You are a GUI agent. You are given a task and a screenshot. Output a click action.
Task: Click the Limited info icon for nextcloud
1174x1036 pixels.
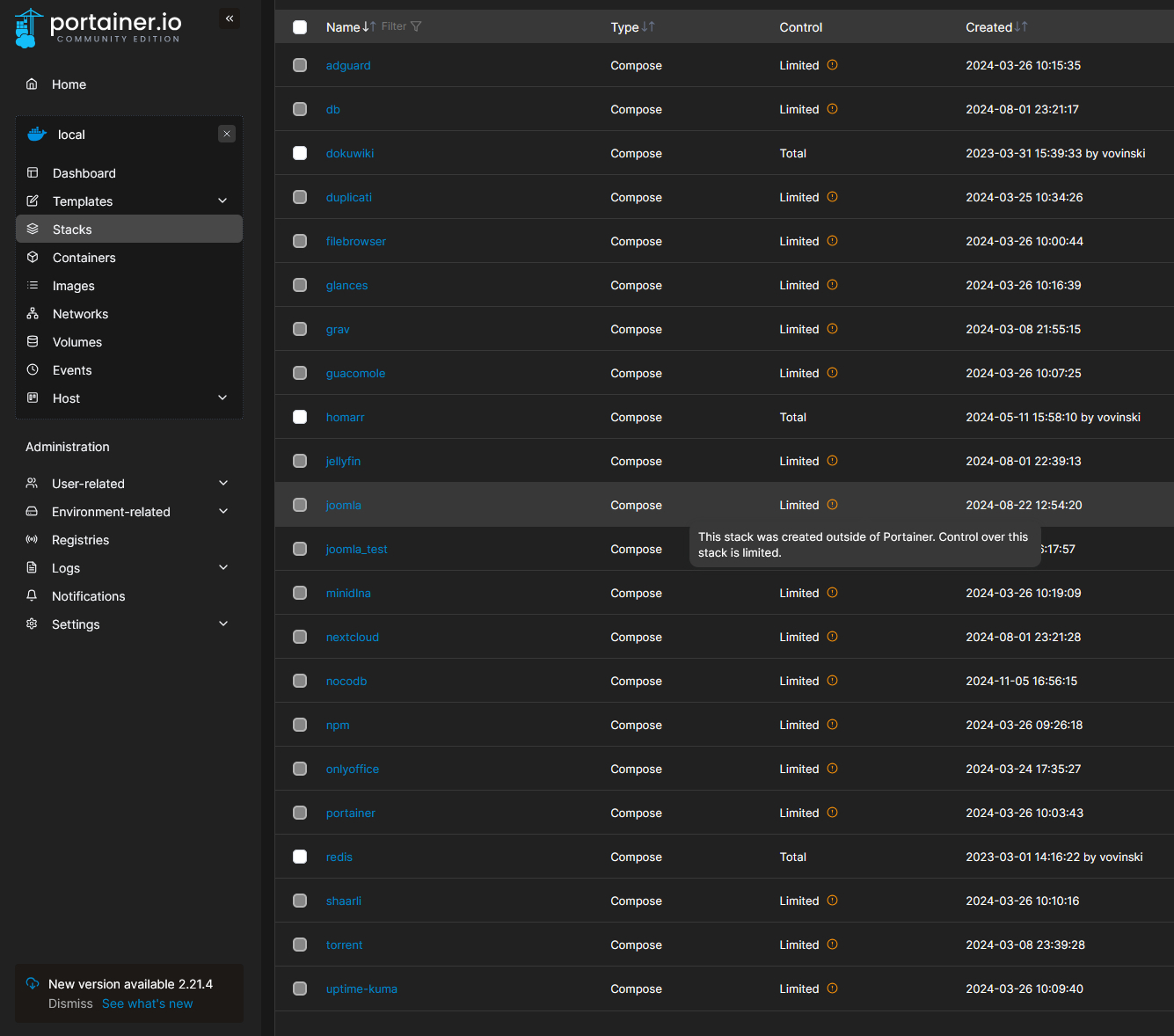[x=832, y=637]
